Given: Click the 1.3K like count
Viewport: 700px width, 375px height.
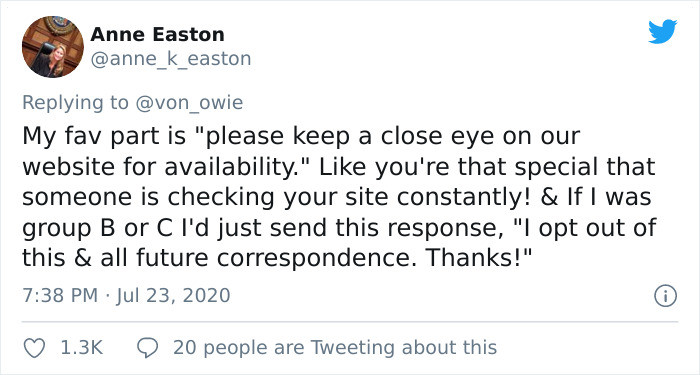Looking at the screenshot, I should (x=82, y=348).
